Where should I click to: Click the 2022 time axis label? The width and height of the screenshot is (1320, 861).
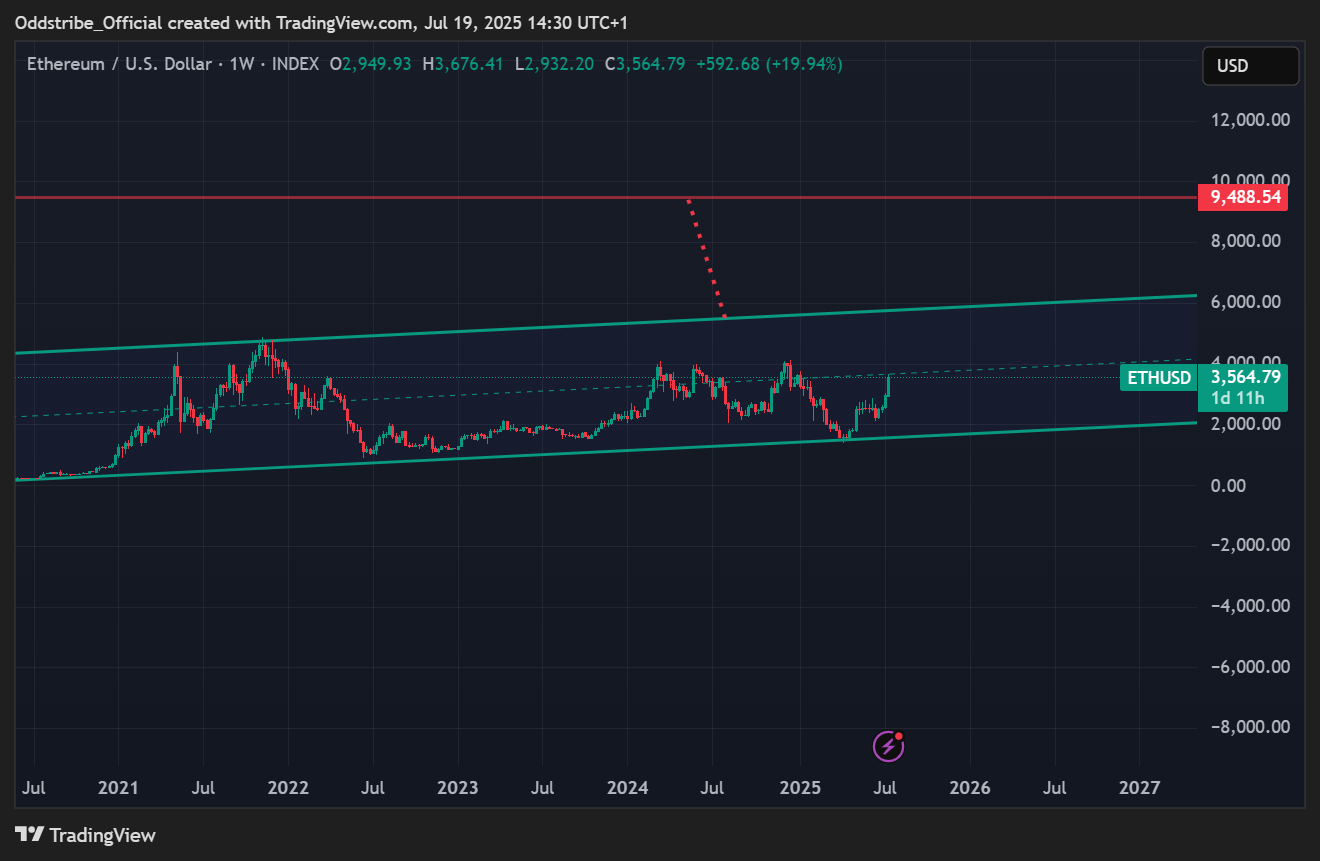(289, 788)
